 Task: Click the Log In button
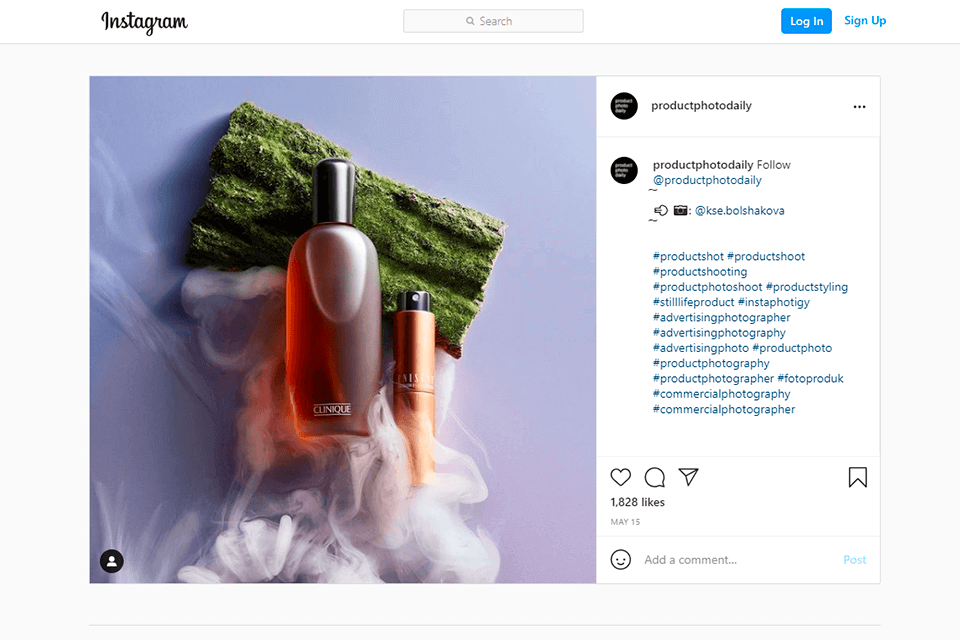(x=806, y=21)
